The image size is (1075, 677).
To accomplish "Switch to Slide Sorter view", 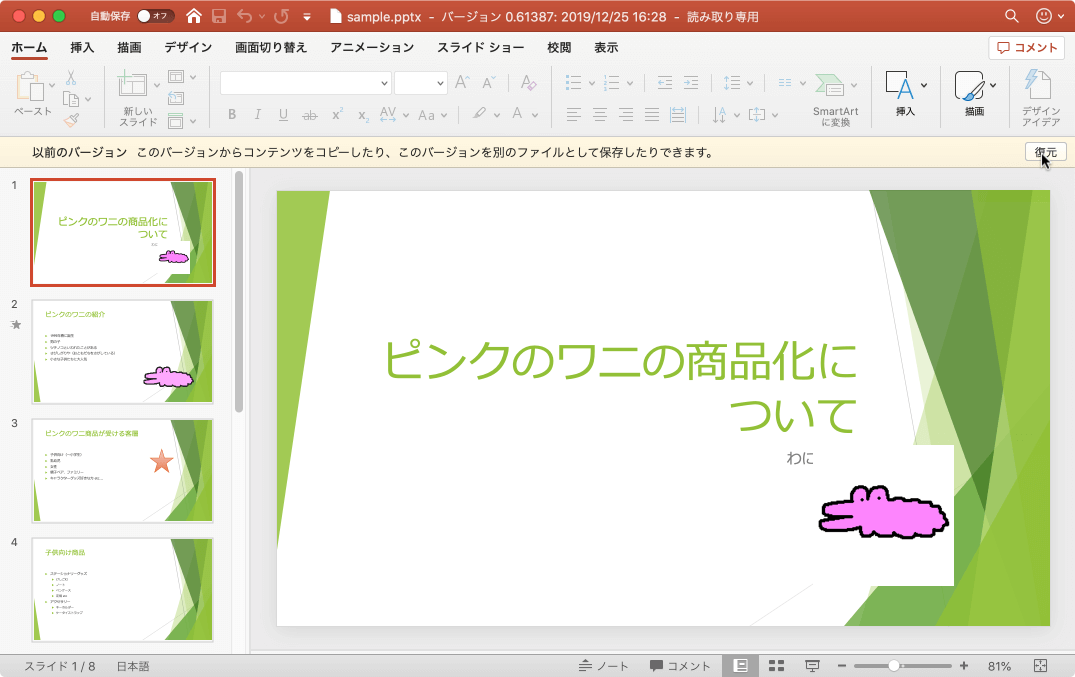I will tap(776, 665).
